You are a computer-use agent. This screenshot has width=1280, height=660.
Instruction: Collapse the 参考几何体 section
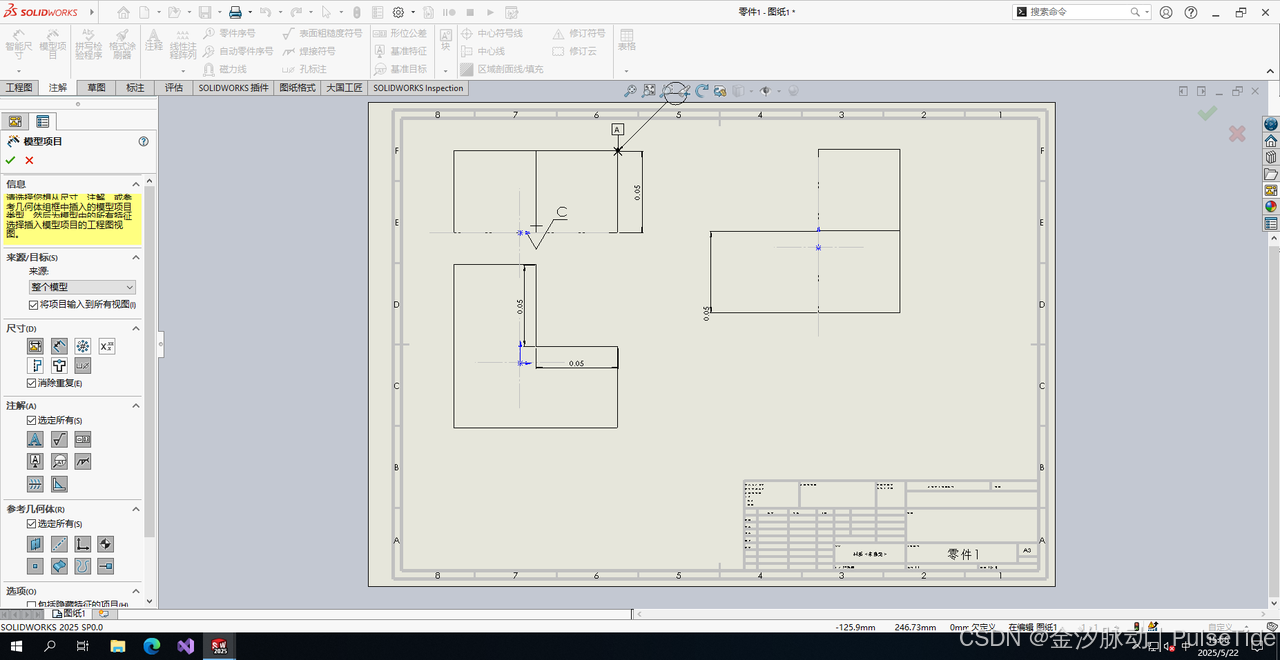(135, 510)
